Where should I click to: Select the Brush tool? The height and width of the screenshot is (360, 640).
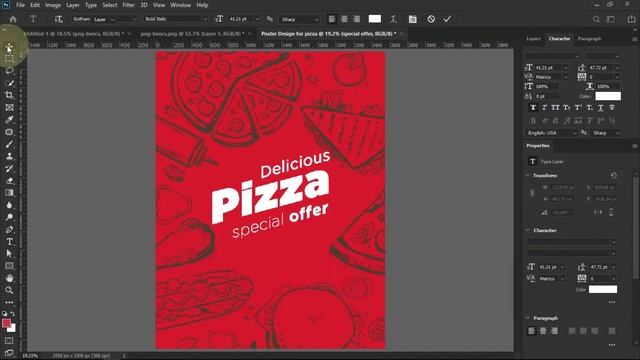coord(9,144)
